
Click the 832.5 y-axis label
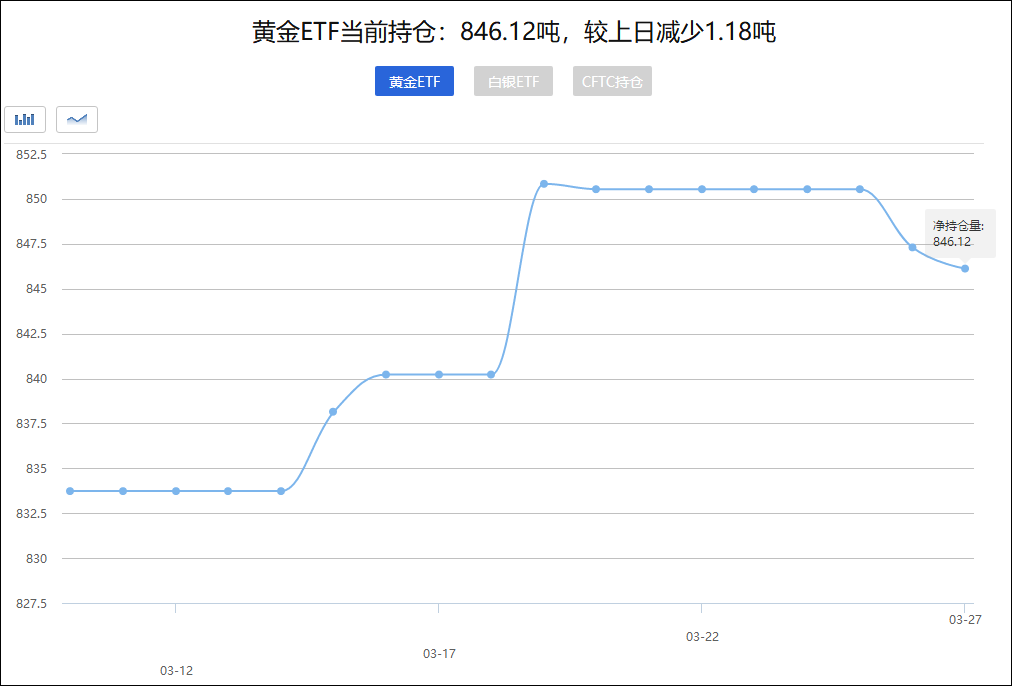coord(32,514)
